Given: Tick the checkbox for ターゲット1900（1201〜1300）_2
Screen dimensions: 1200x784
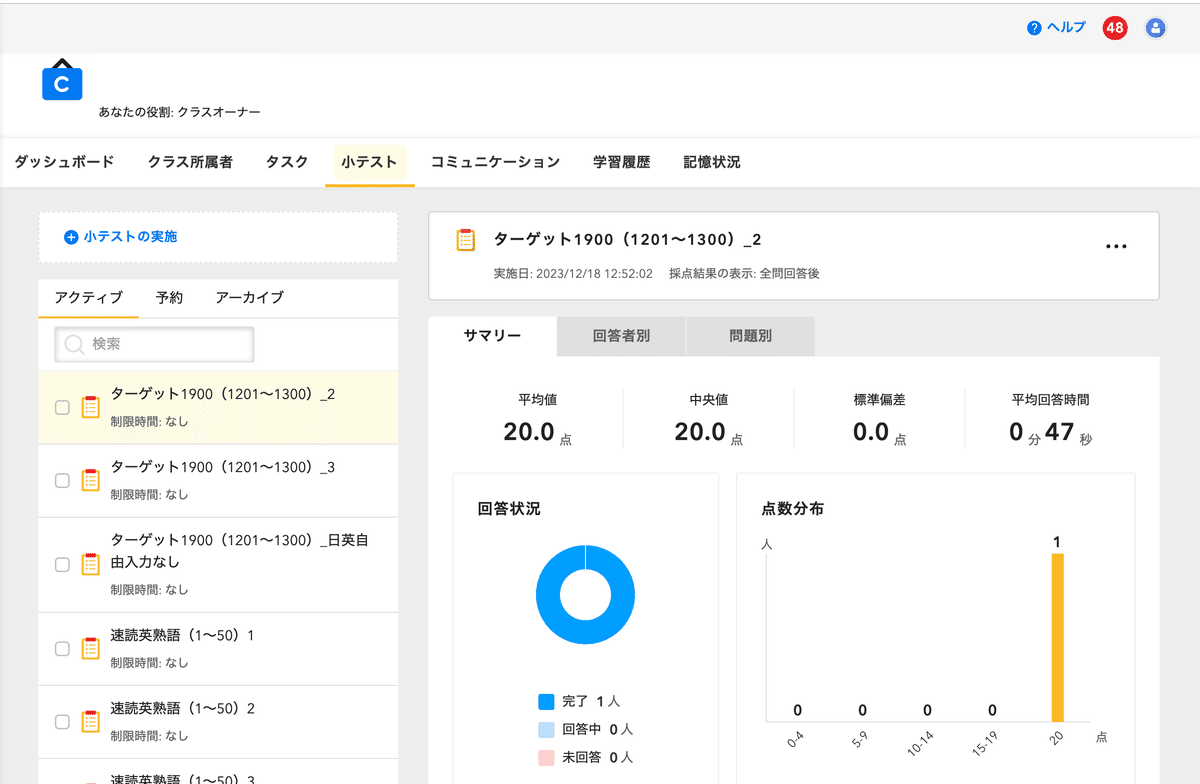Looking at the screenshot, I should click(x=62, y=408).
